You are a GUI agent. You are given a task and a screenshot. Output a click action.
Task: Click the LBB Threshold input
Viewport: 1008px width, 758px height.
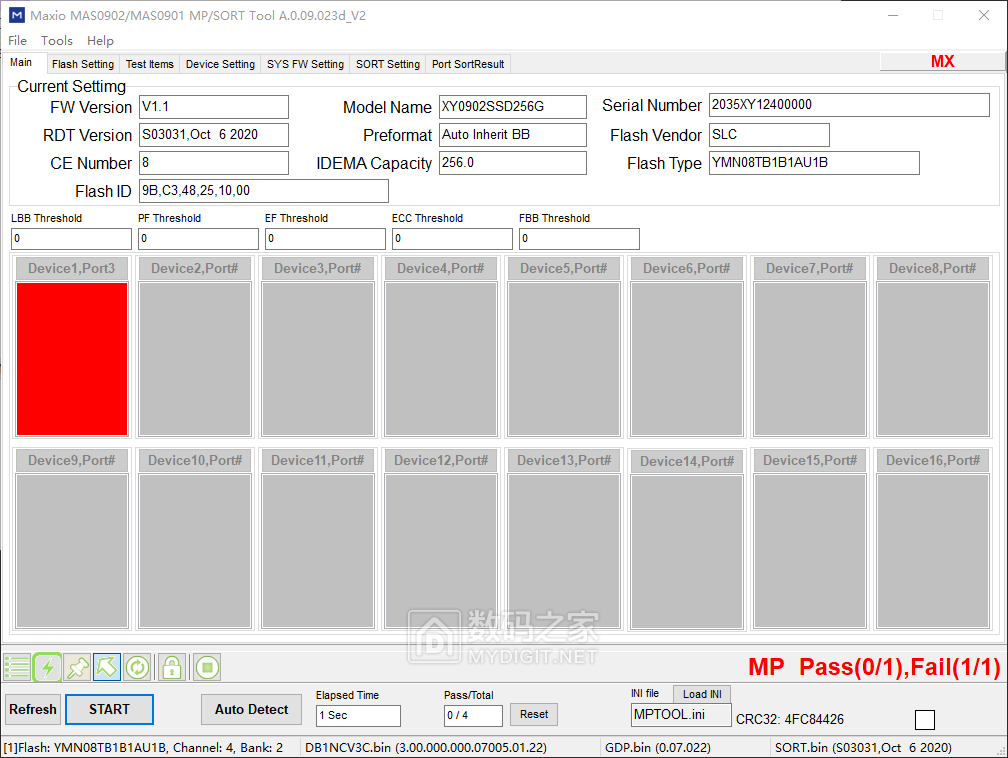pos(71,239)
